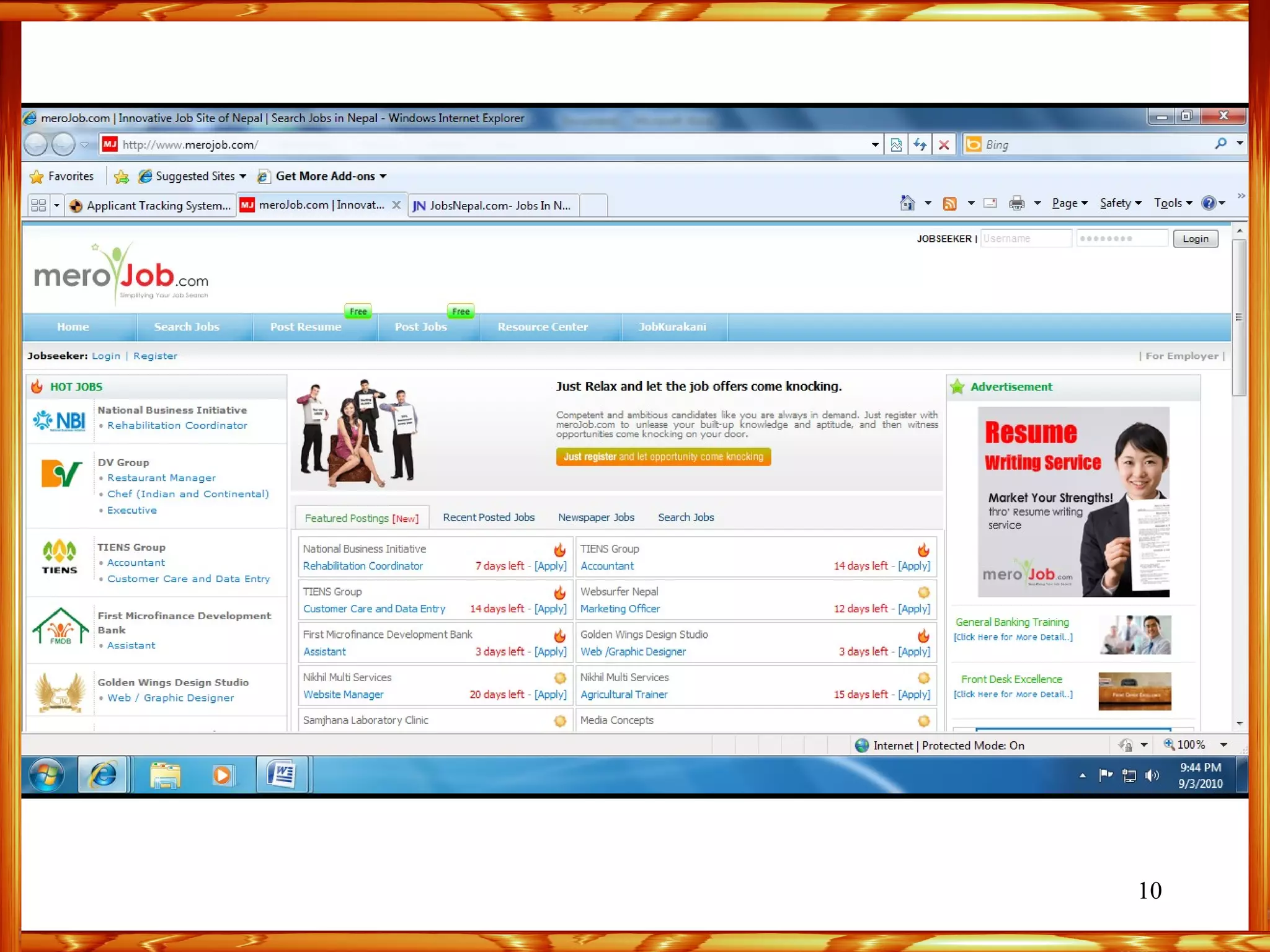Click the Refresh page icon
Image resolution: width=1270 pixels, height=952 pixels.
pos(920,145)
